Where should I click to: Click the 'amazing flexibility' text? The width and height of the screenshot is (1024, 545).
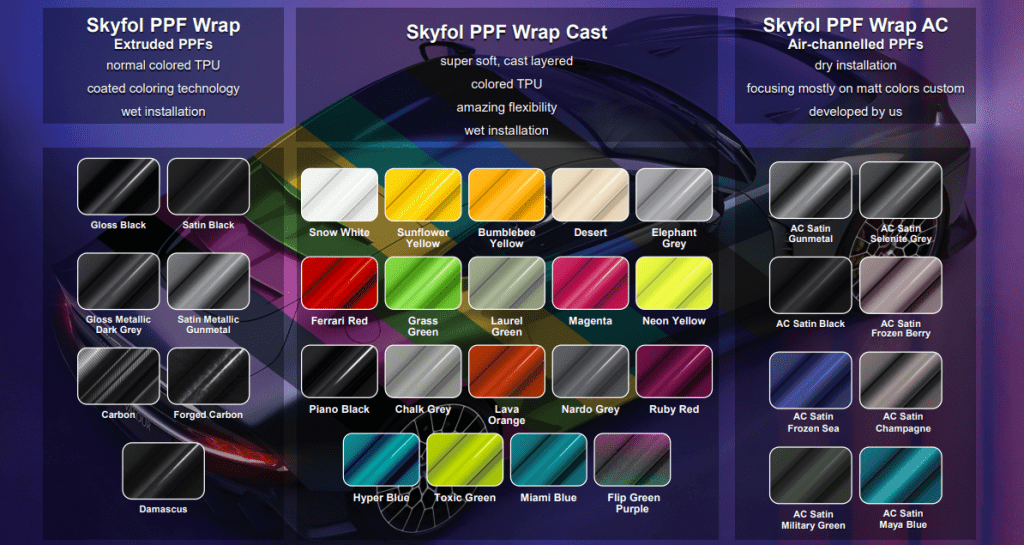[x=507, y=108]
